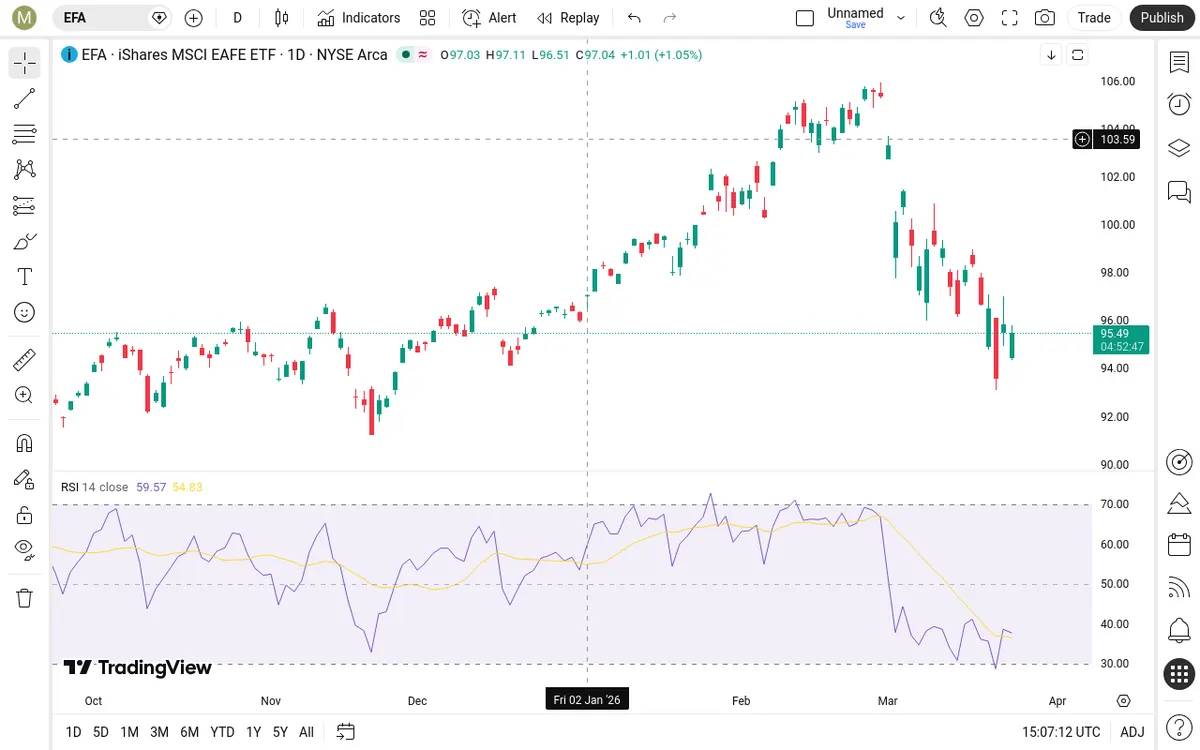This screenshot has width=1200, height=750.
Task: Select the 5Y time range
Action: (280, 732)
